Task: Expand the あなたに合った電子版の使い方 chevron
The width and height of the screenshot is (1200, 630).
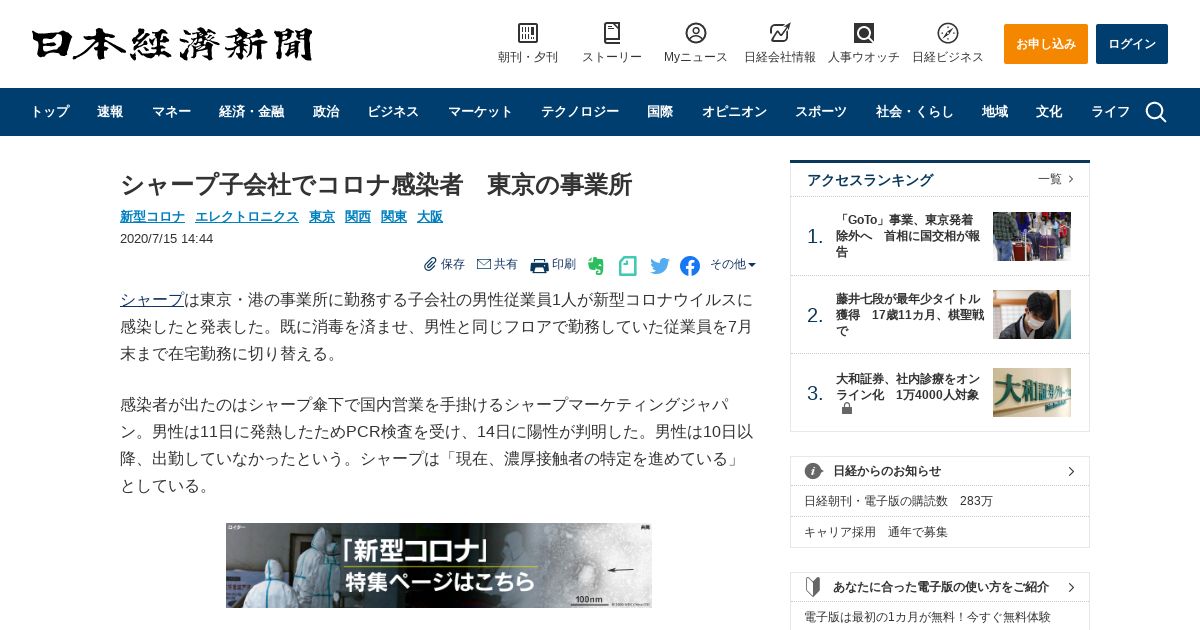Action: (1071, 587)
